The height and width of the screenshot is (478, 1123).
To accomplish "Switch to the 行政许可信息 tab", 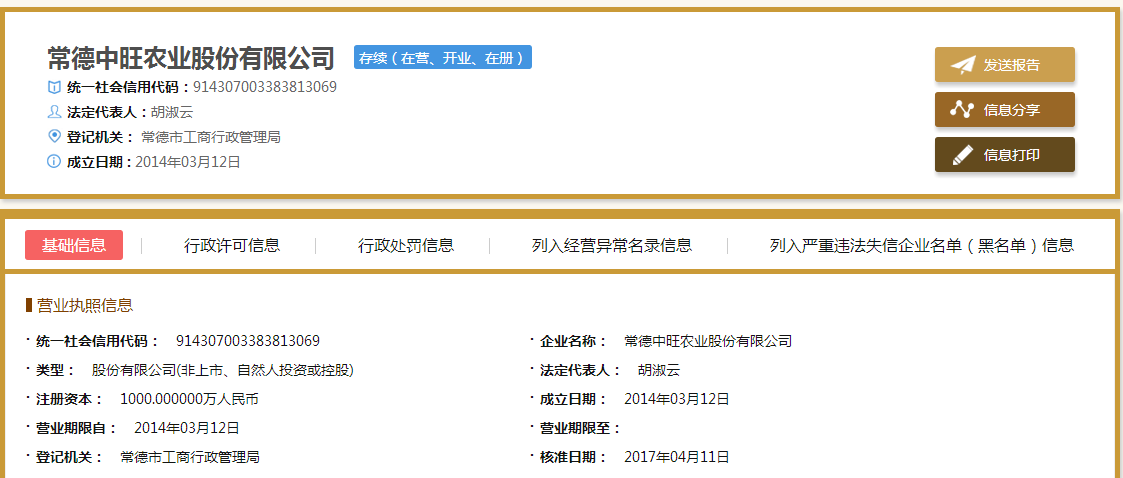I will click(232, 245).
